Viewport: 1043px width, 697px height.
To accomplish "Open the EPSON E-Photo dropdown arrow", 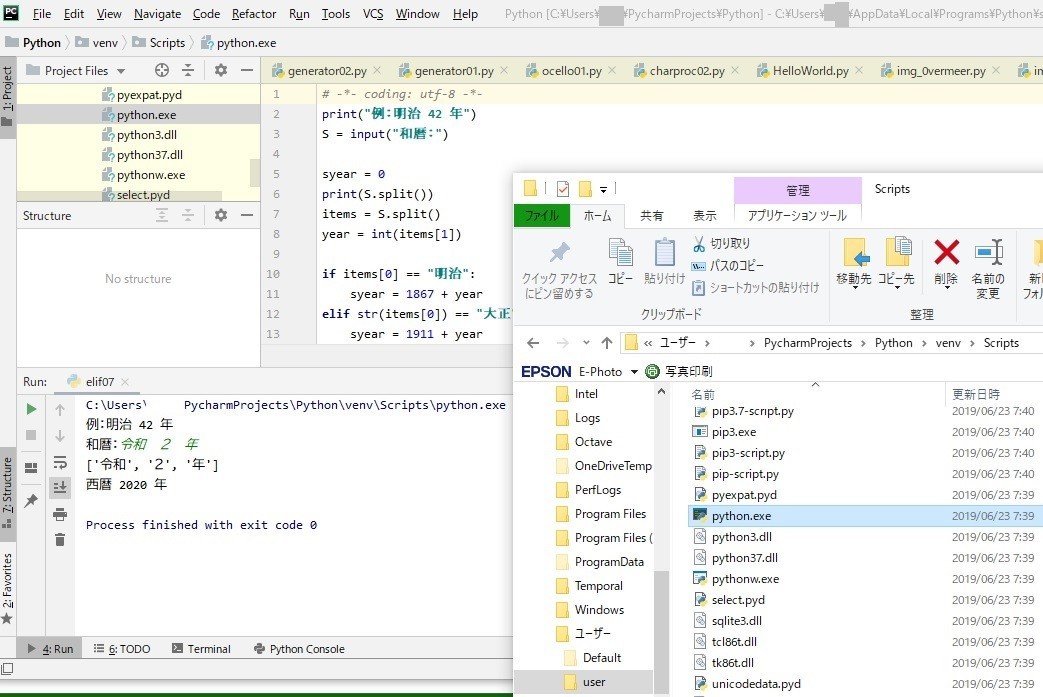I will [x=634, y=372].
